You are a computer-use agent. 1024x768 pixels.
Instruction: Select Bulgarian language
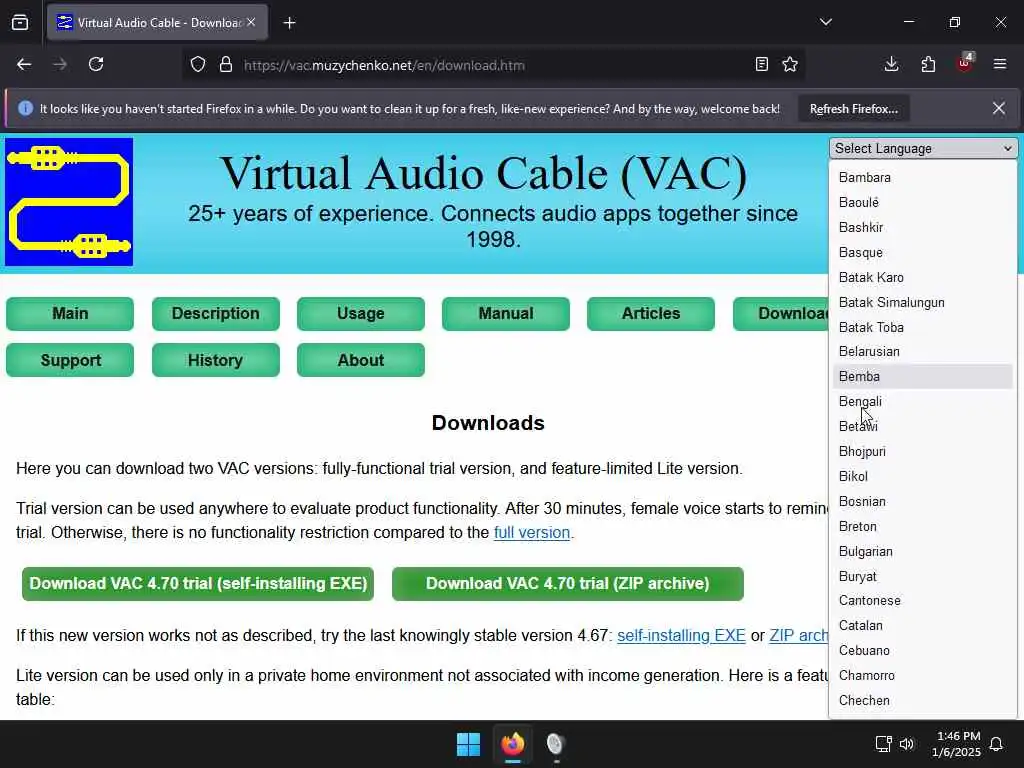pyautogui.click(x=923, y=551)
